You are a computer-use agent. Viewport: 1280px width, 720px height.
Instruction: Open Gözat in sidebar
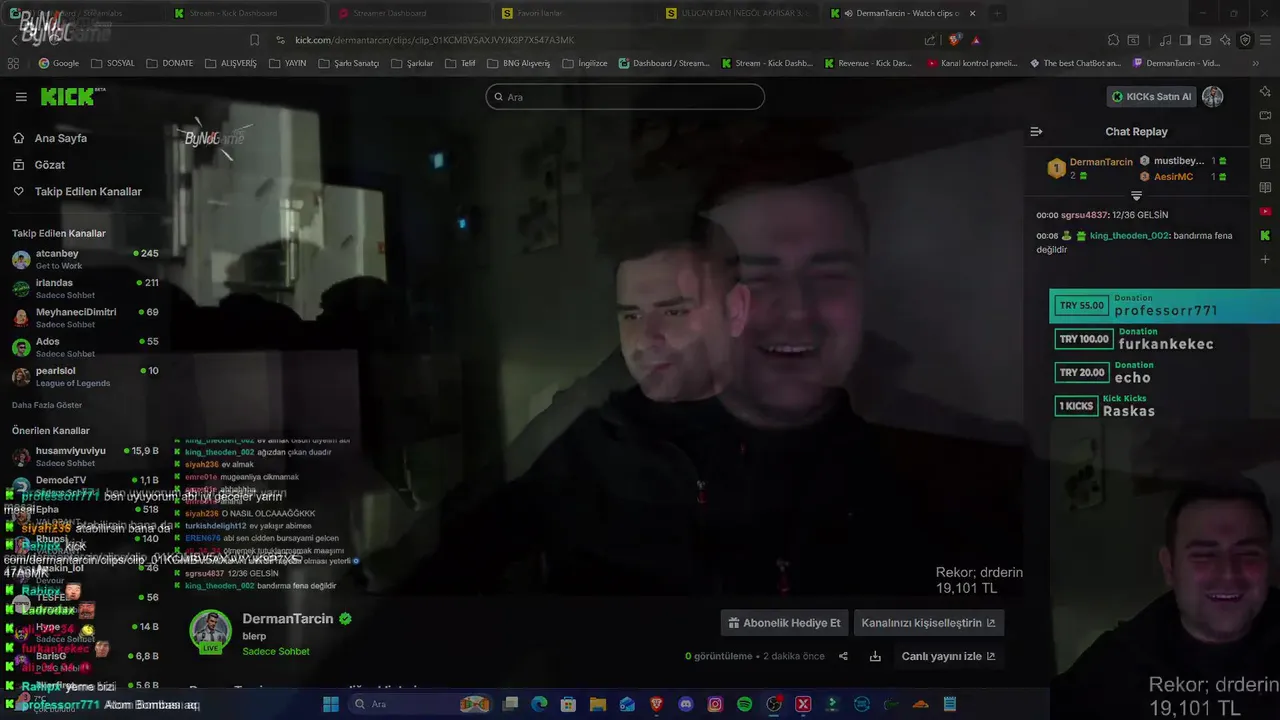pyautogui.click(x=49, y=165)
